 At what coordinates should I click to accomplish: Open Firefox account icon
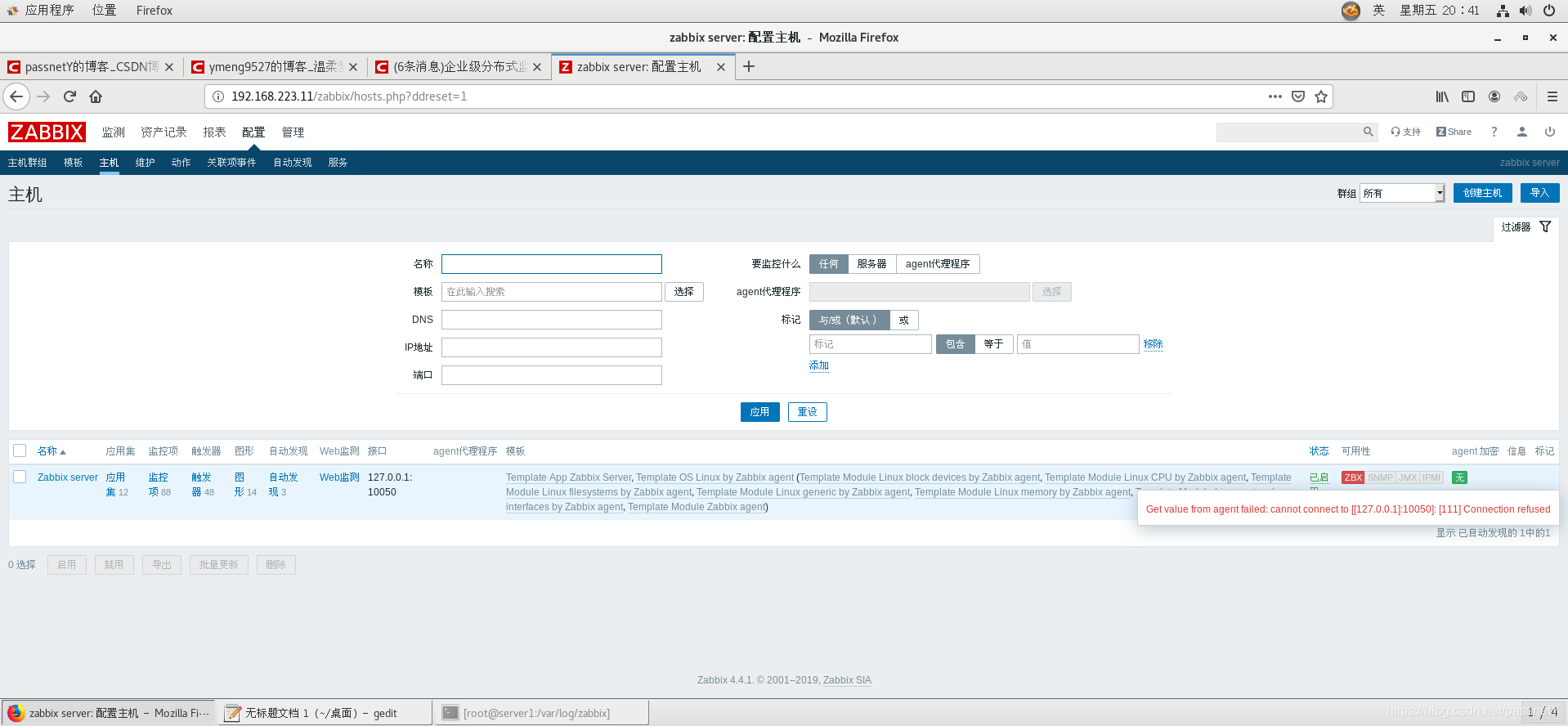pyautogui.click(x=1494, y=96)
